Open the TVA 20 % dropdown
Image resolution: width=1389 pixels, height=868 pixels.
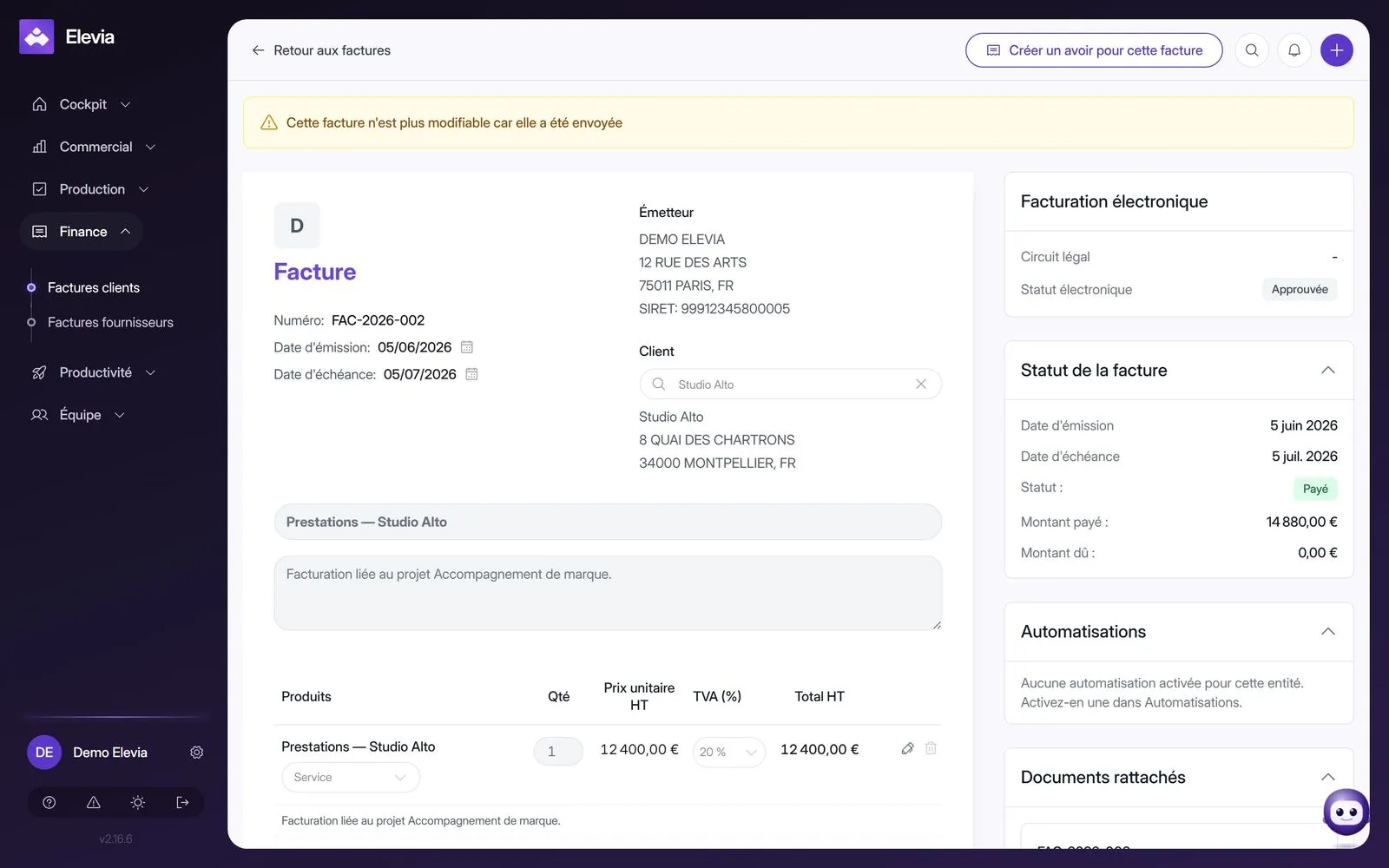coord(729,752)
